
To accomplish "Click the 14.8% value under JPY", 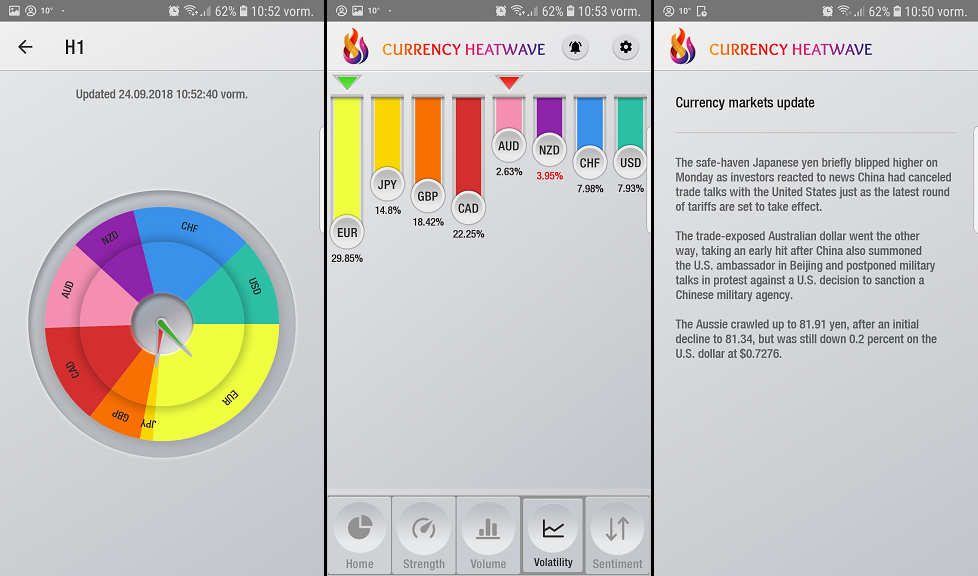I will pos(387,210).
